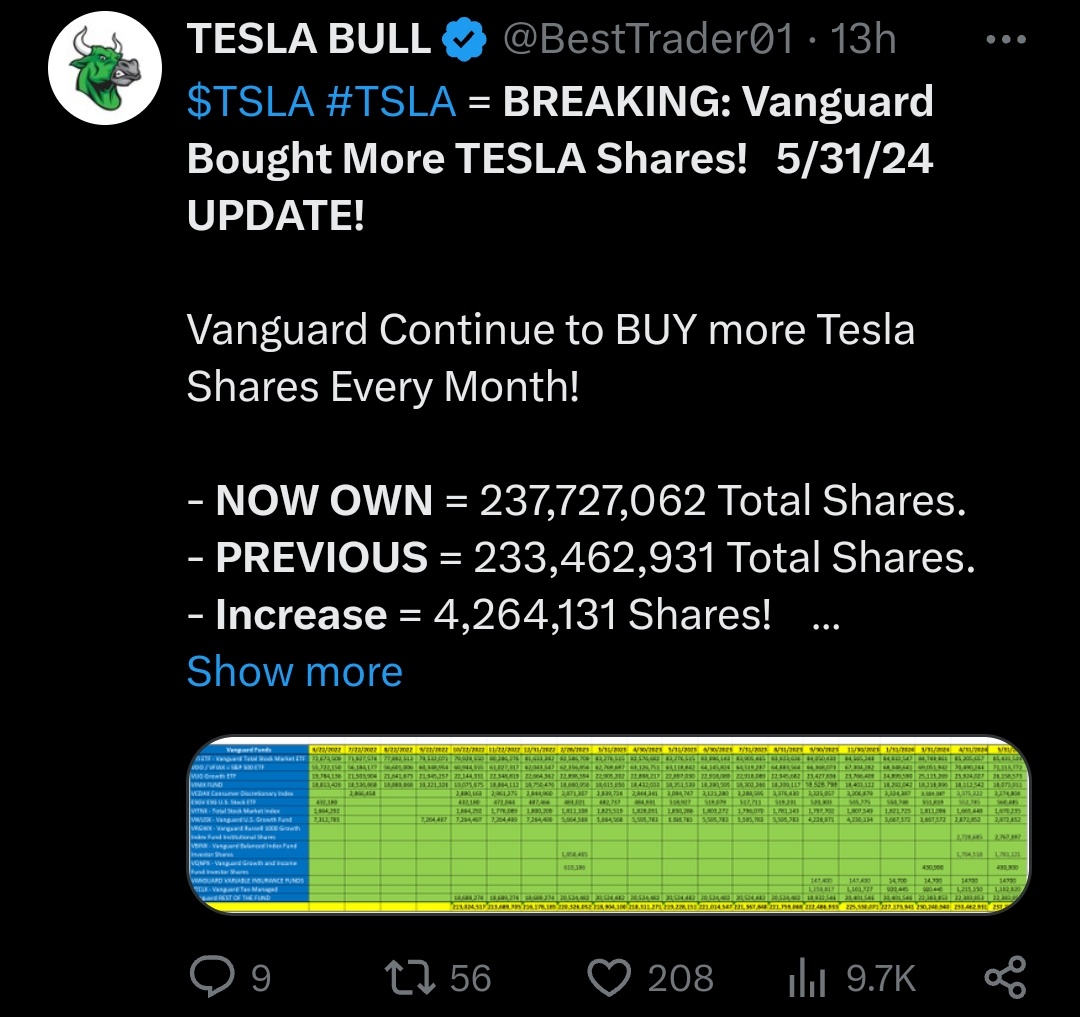Click the 13h post timestamp

[x=864, y=40]
